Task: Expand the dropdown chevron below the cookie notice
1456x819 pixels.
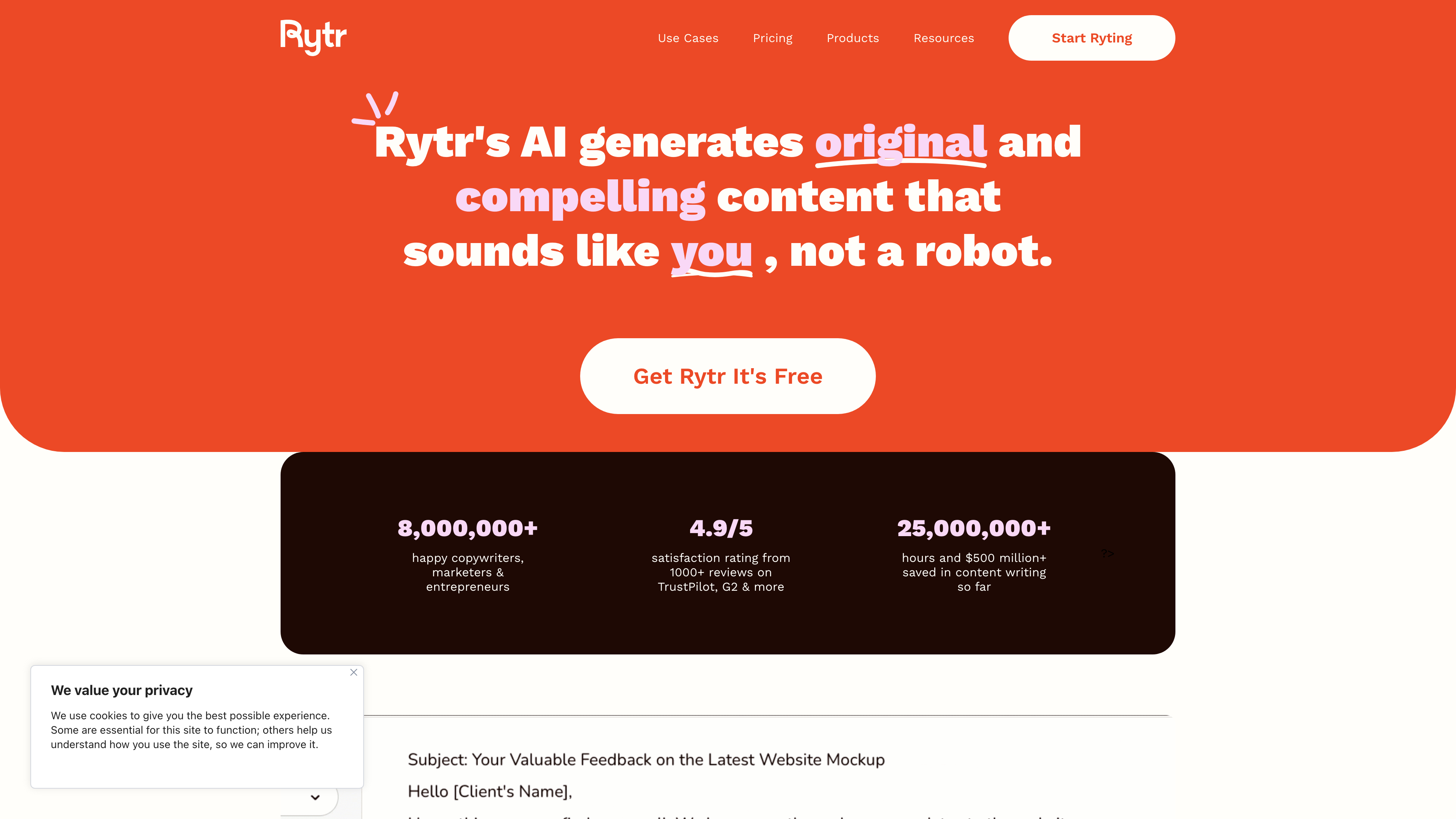Action: [x=315, y=797]
